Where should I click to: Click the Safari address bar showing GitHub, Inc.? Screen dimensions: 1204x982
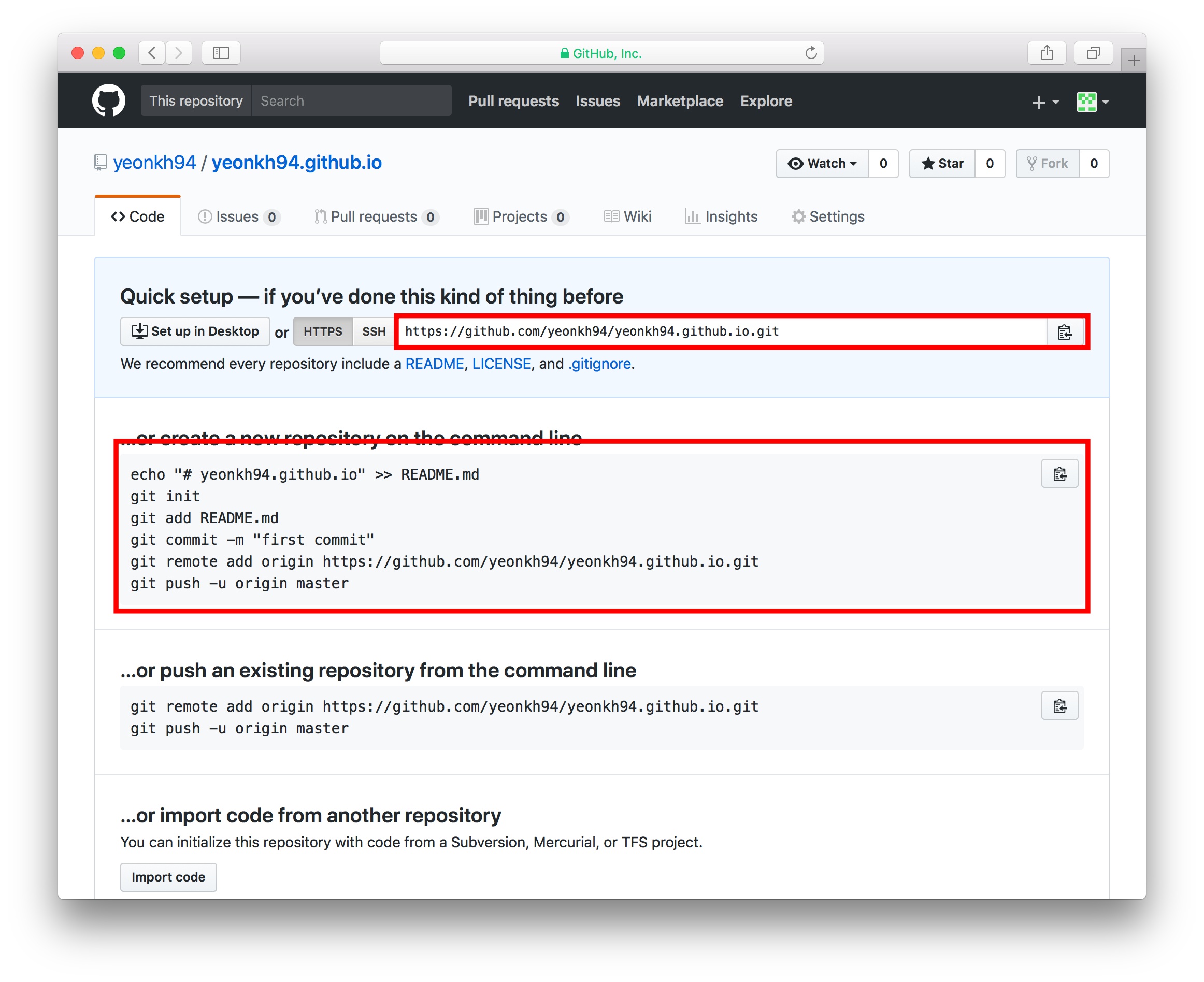pos(601,53)
